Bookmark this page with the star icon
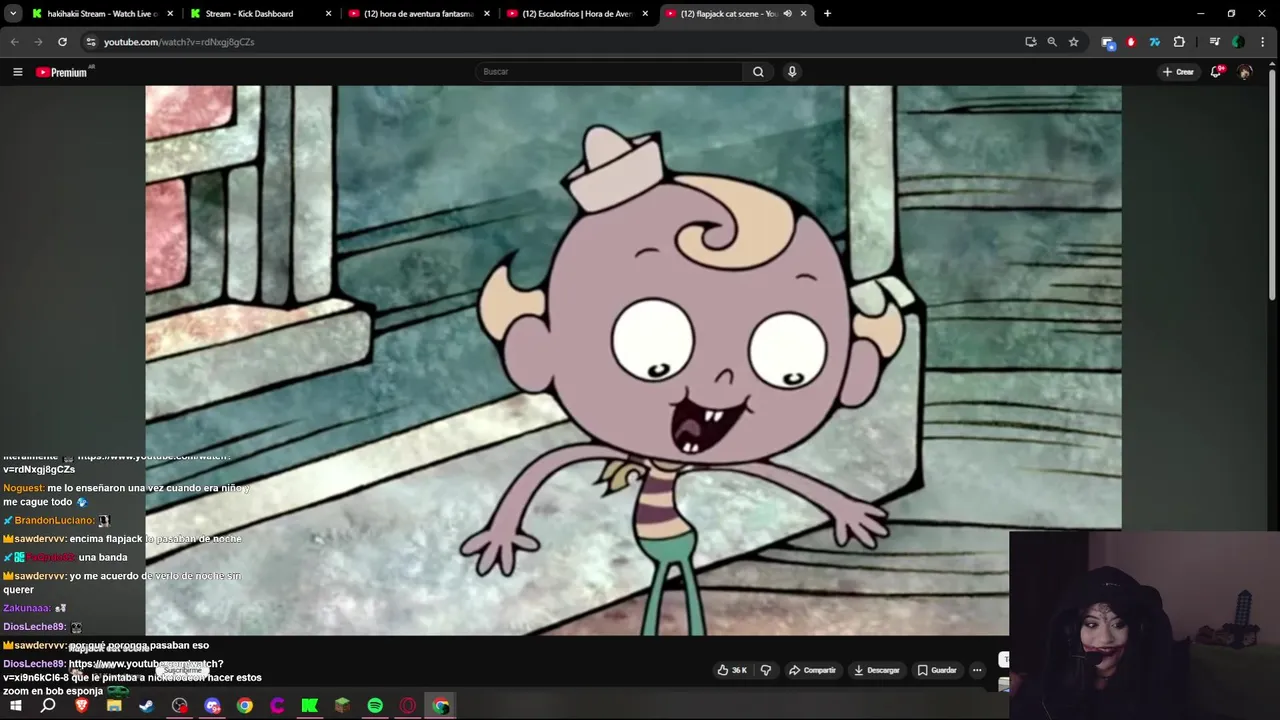Viewport: 1280px width, 720px height. pyautogui.click(x=1074, y=42)
